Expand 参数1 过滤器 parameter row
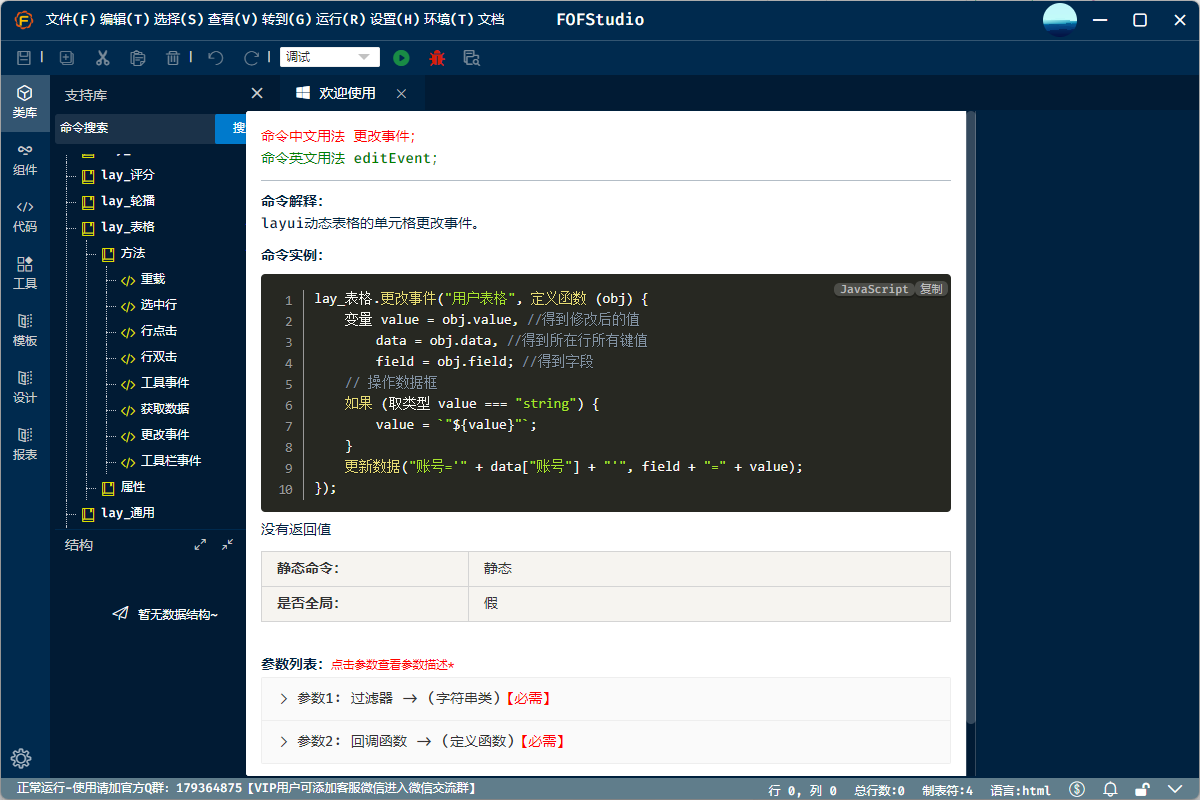 [606, 699]
